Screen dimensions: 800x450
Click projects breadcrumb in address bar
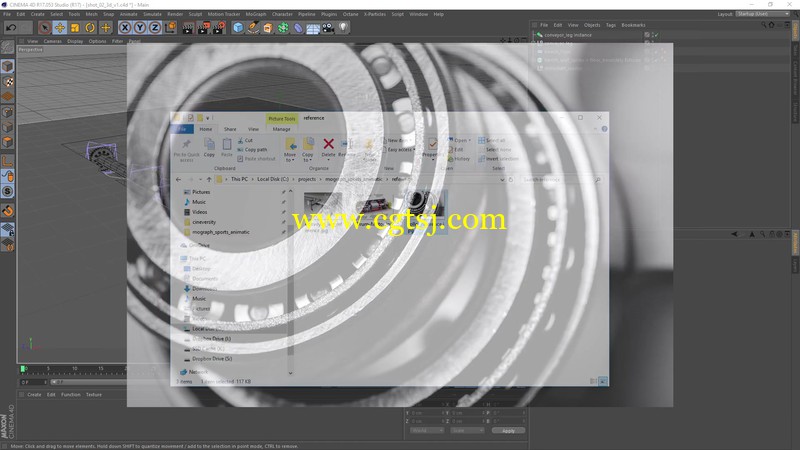(x=307, y=180)
